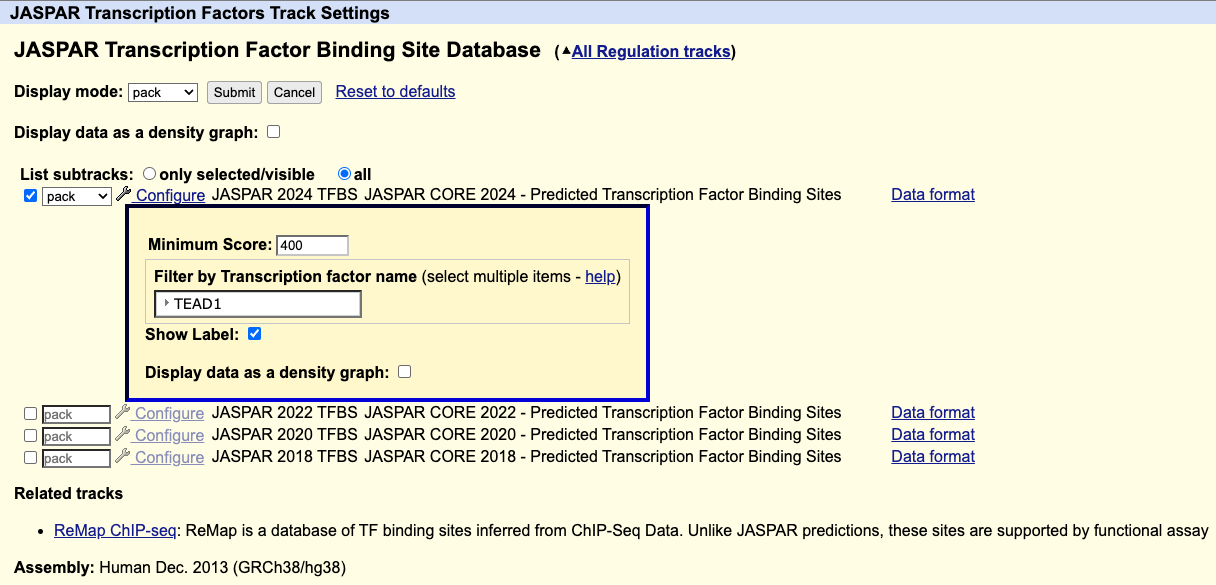The image size is (1216, 585).
Task: Open Data format link for JASPAR 2024
Action: pos(932,195)
